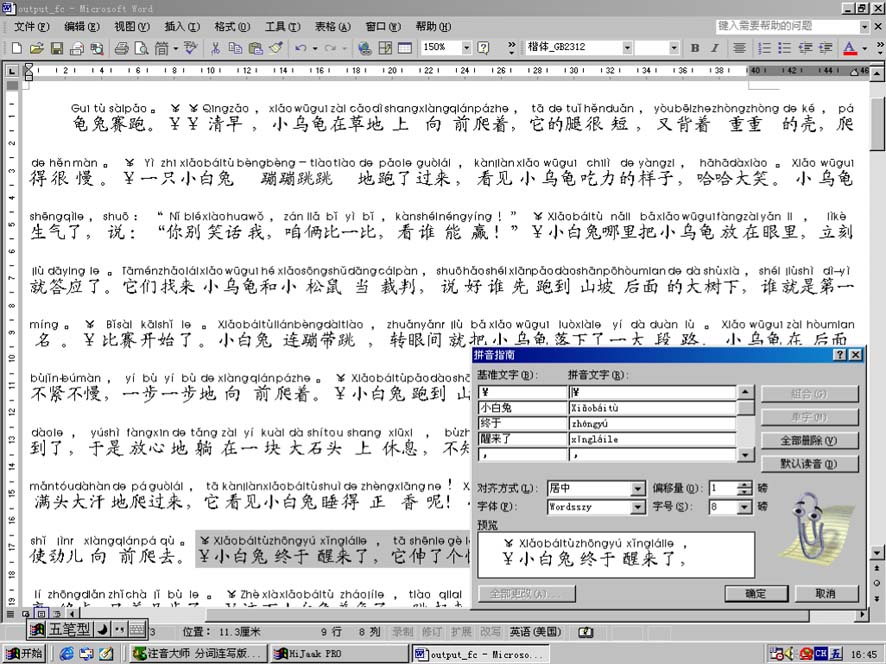Toggle 录制 macro recording in status bar

click(x=402, y=632)
